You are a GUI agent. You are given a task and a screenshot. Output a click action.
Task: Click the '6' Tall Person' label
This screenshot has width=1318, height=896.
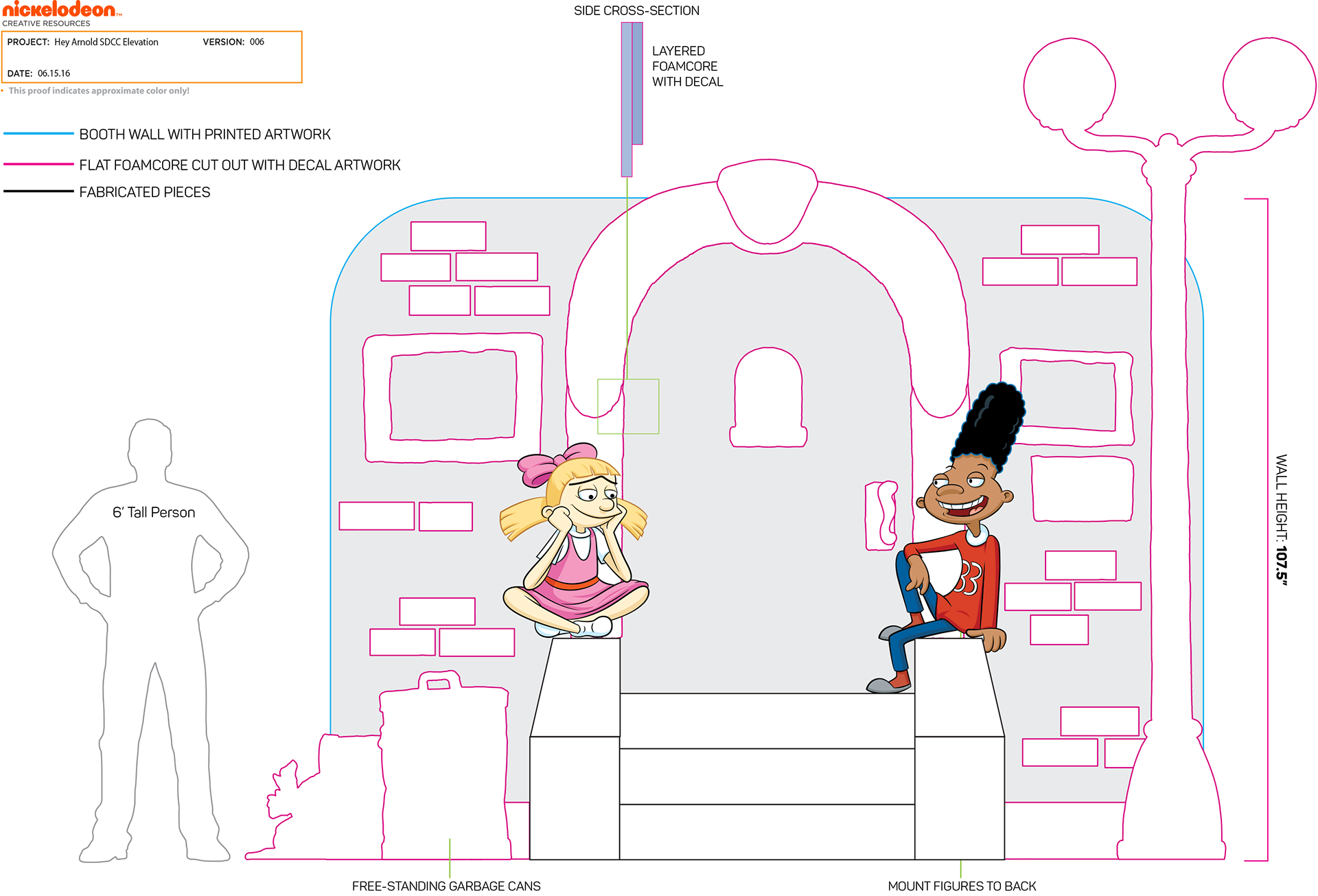click(154, 513)
